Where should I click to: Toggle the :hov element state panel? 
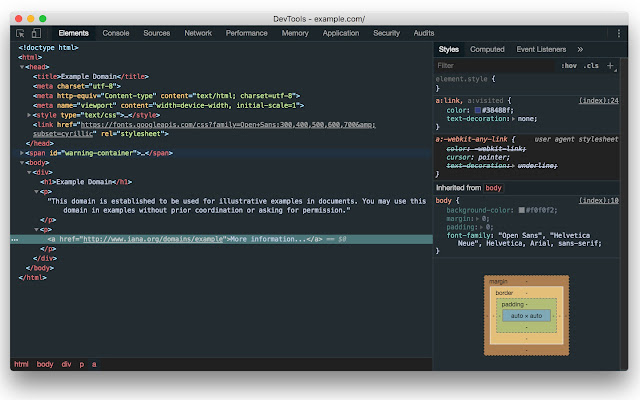(569, 65)
